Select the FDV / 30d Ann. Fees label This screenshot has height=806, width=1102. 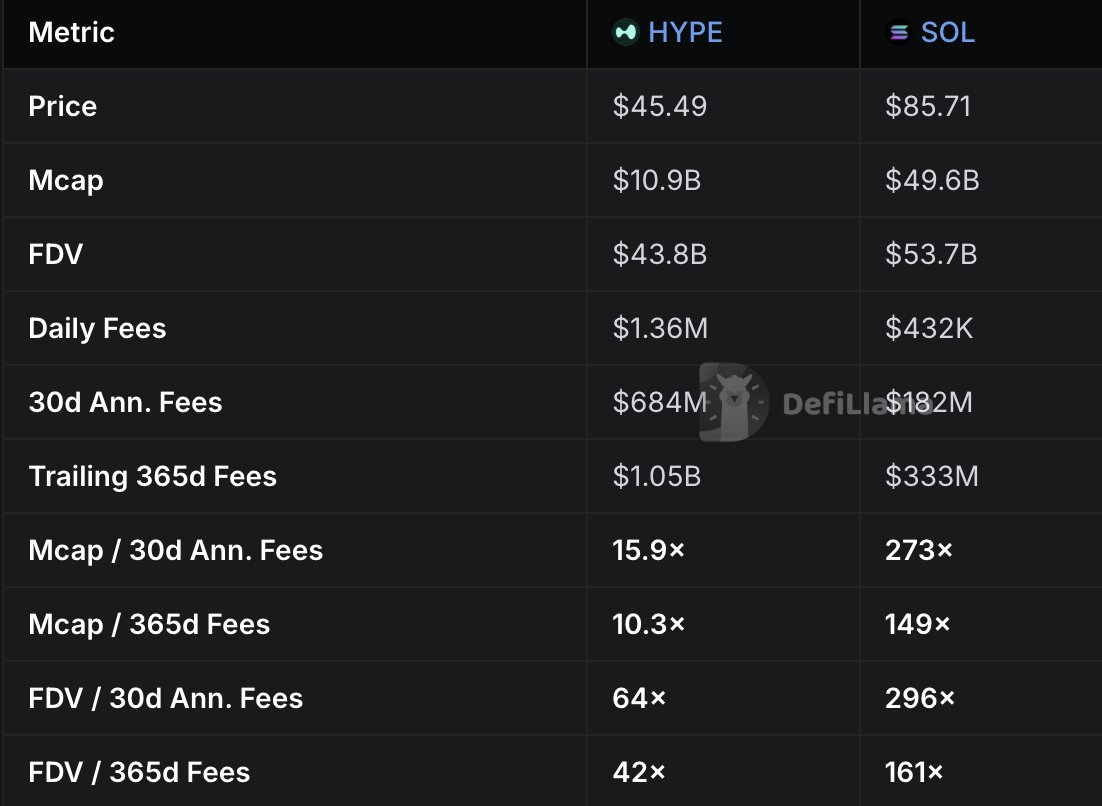pos(166,698)
